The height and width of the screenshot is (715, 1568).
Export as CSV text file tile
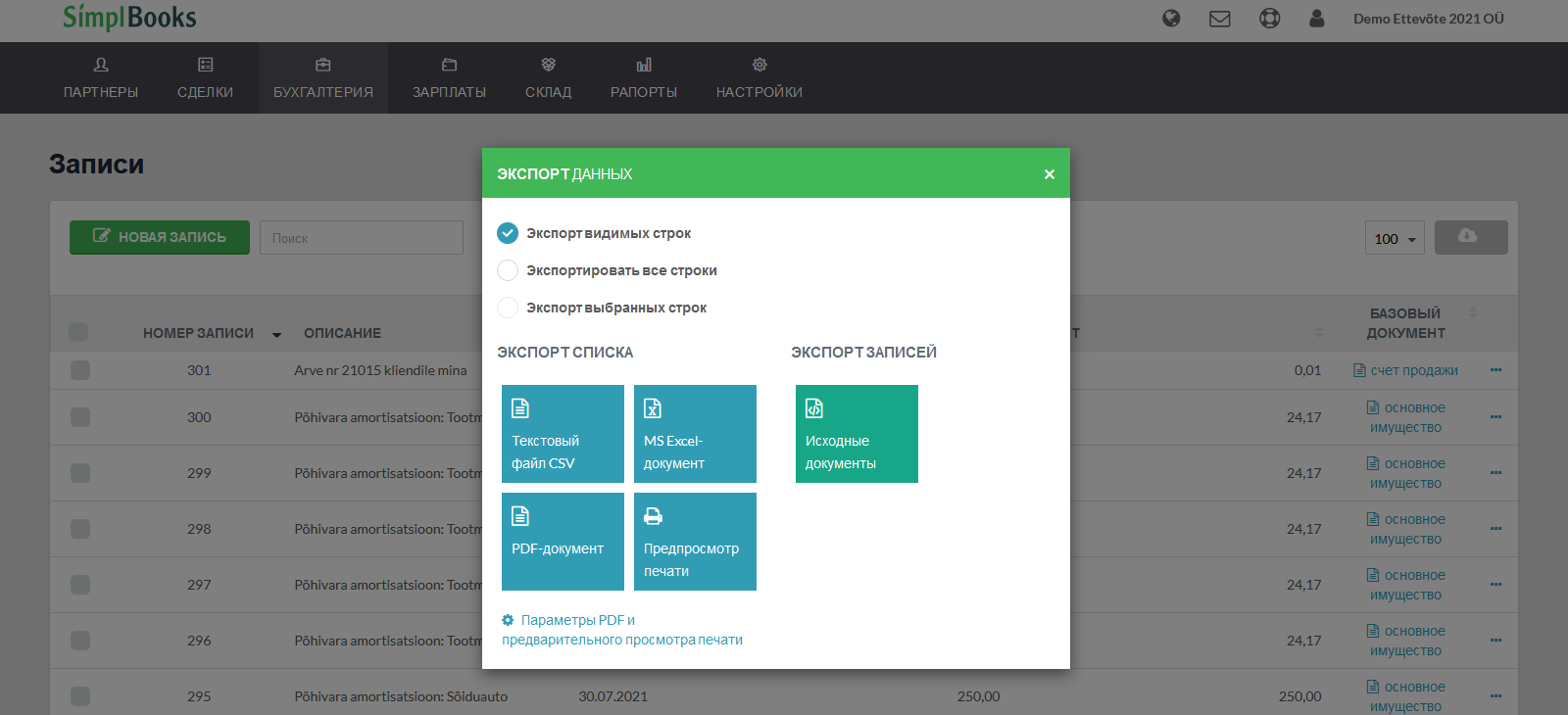[x=563, y=434]
